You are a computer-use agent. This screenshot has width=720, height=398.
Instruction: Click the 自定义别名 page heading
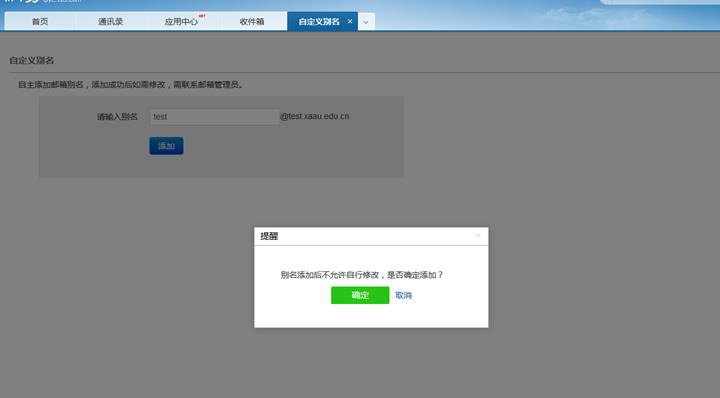click(x=32, y=61)
